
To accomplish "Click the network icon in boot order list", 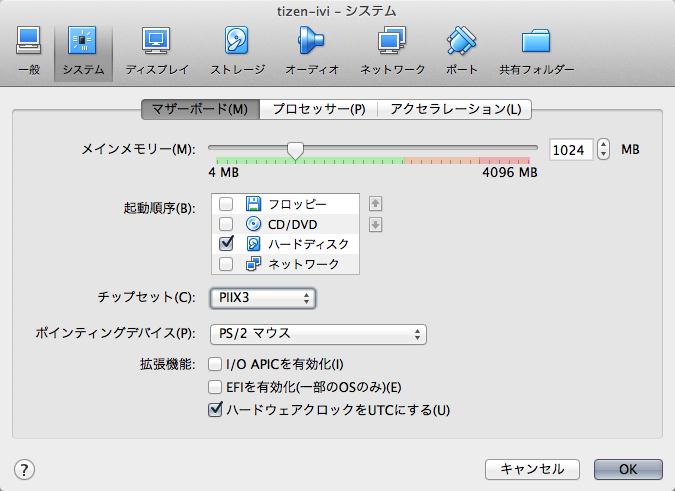I will (253, 263).
